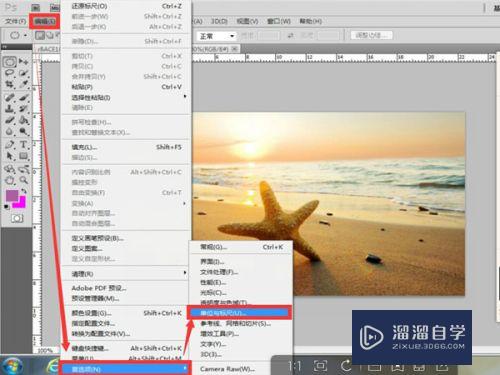Select the Move tool
The height and width of the screenshot is (375, 500).
pos(24,62)
